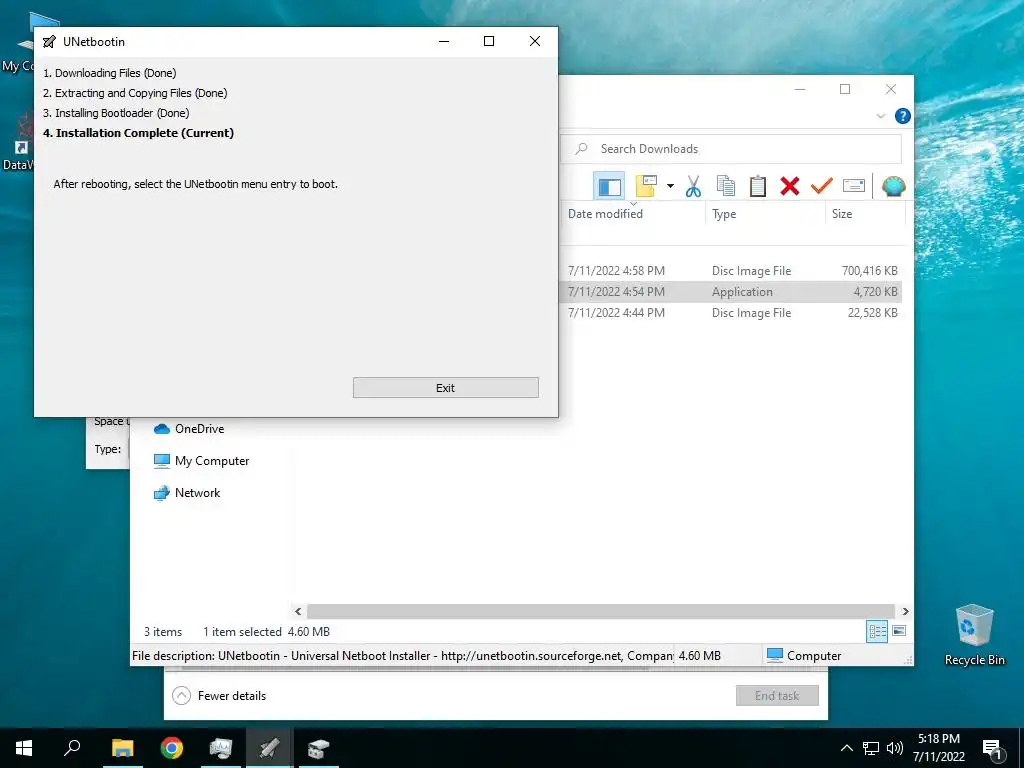Click the 'Installation Complete (Current)' step text
This screenshot has width=1024, height=768.
coord(138,133)
